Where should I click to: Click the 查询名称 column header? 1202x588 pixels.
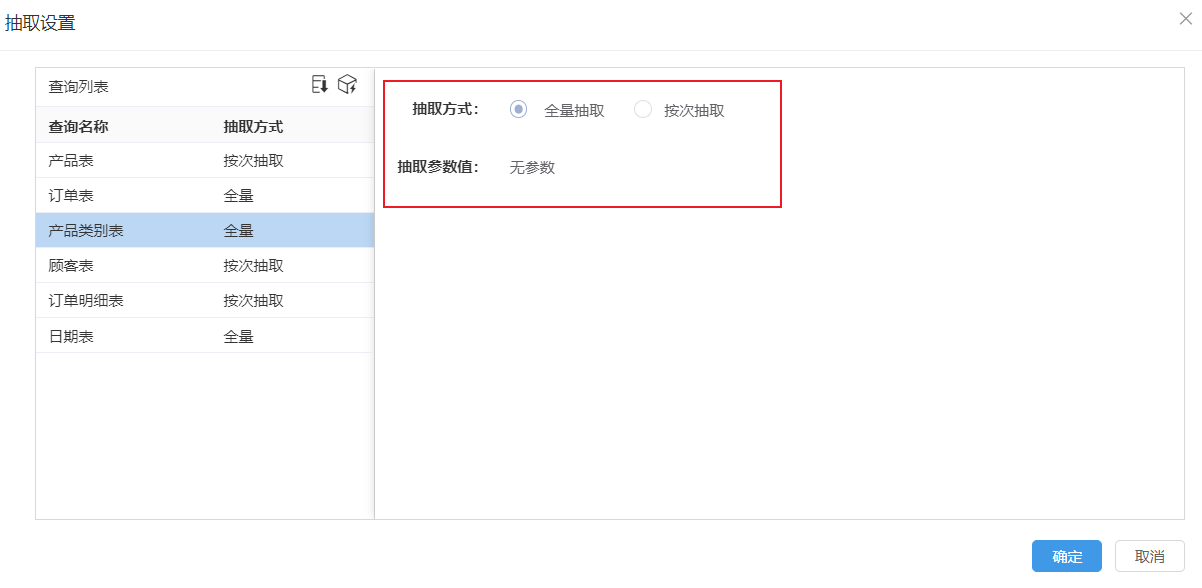78,126
